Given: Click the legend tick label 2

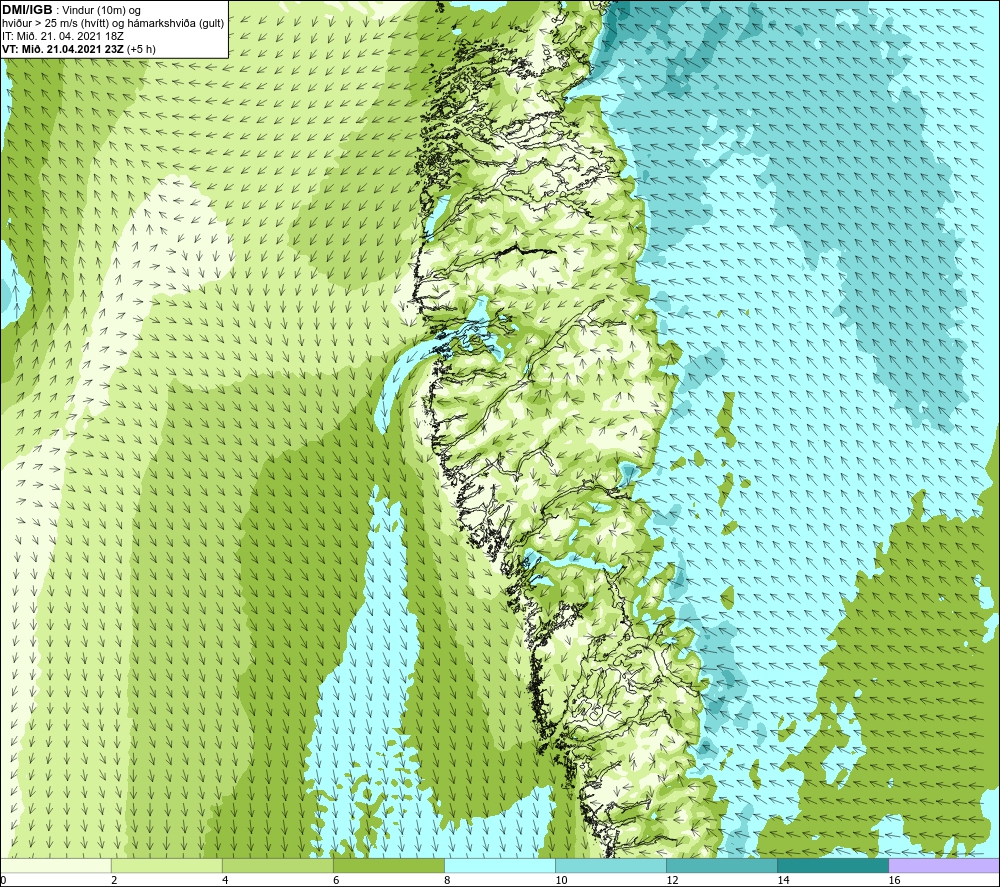Looking at the screenshot, I should click(114, 880).
